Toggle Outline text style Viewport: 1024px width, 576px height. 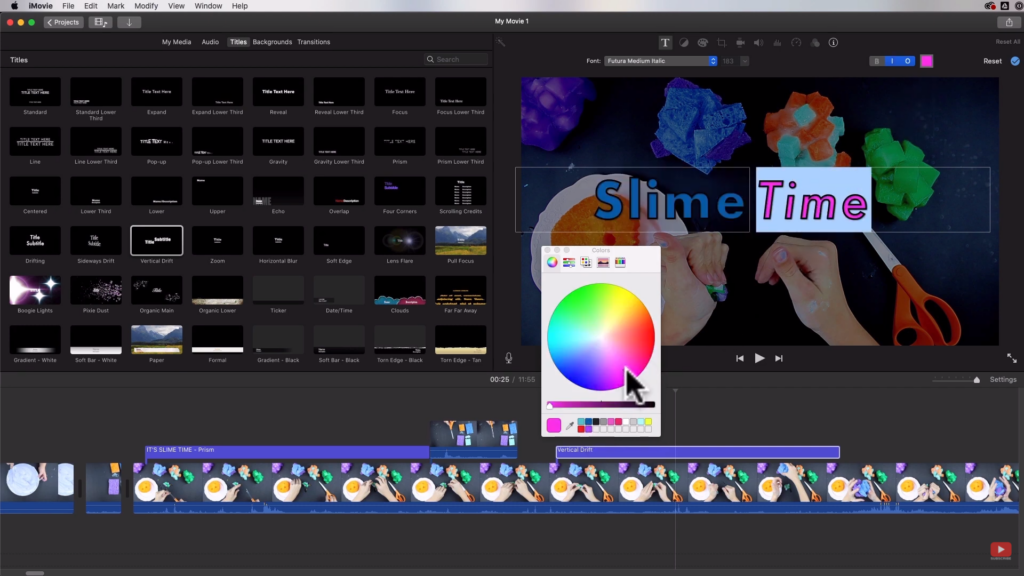pos(907,61)
